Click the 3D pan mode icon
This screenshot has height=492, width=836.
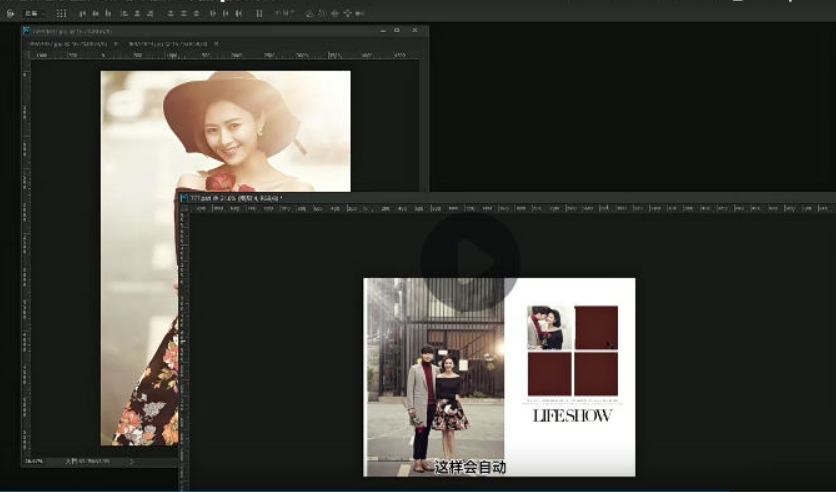tap(334, 13)
